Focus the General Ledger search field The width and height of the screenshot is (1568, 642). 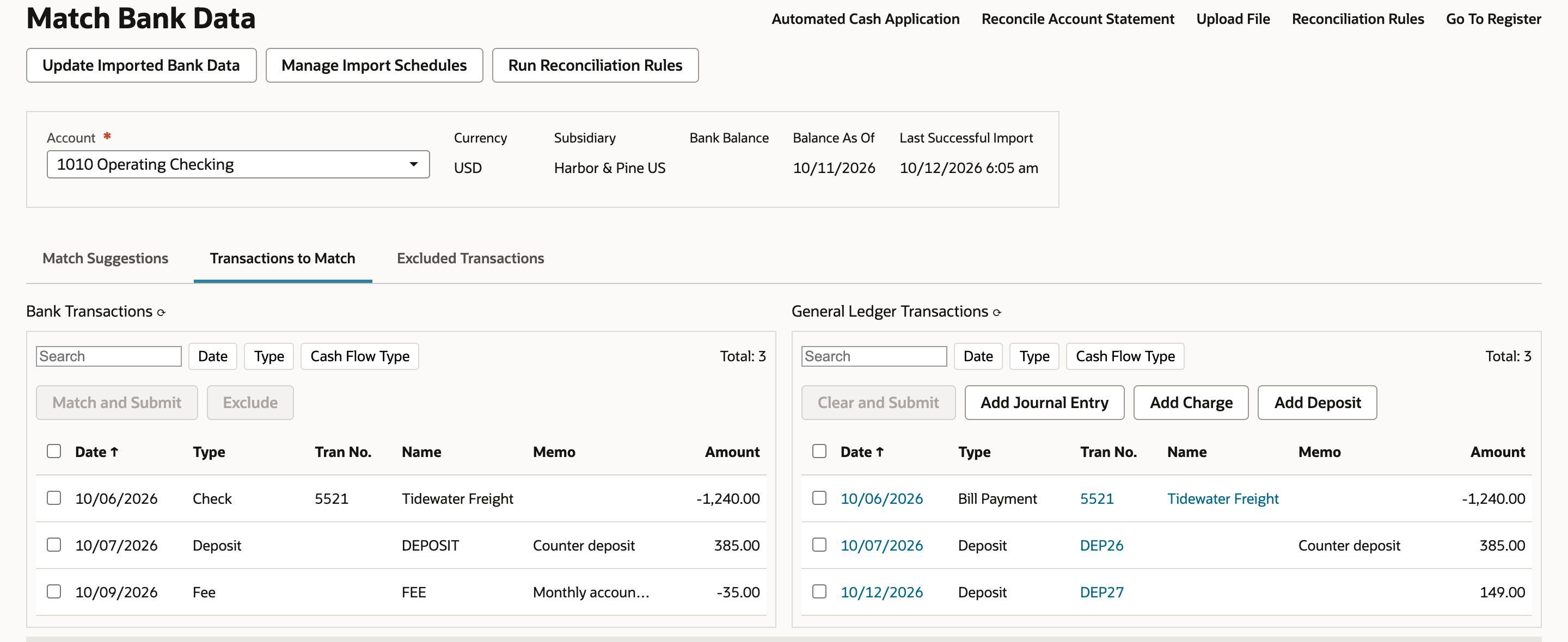874,356
